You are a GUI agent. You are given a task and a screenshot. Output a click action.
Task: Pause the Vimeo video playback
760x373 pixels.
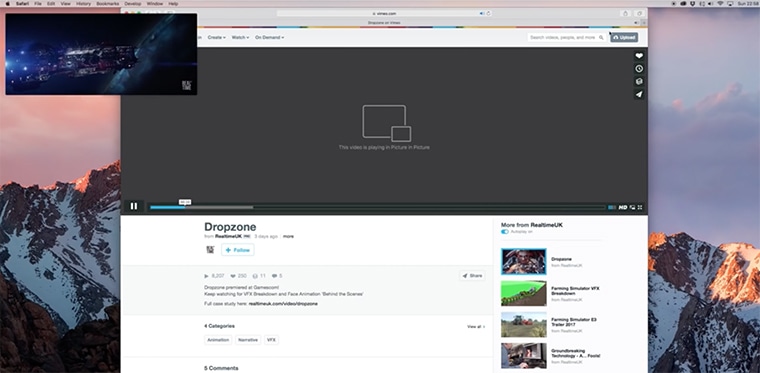click(x=134, y=206)
